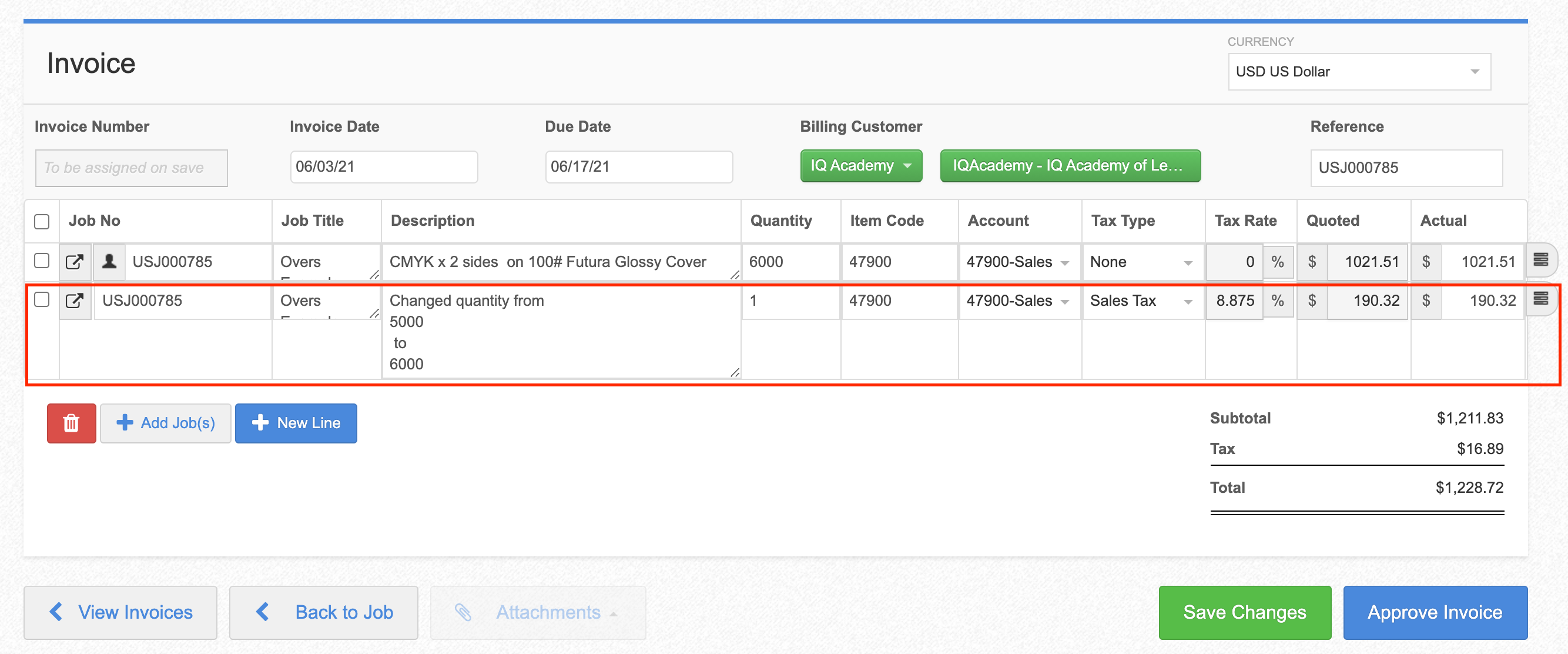
Task: Click the New Line button
Action: [x=296, y=423]
